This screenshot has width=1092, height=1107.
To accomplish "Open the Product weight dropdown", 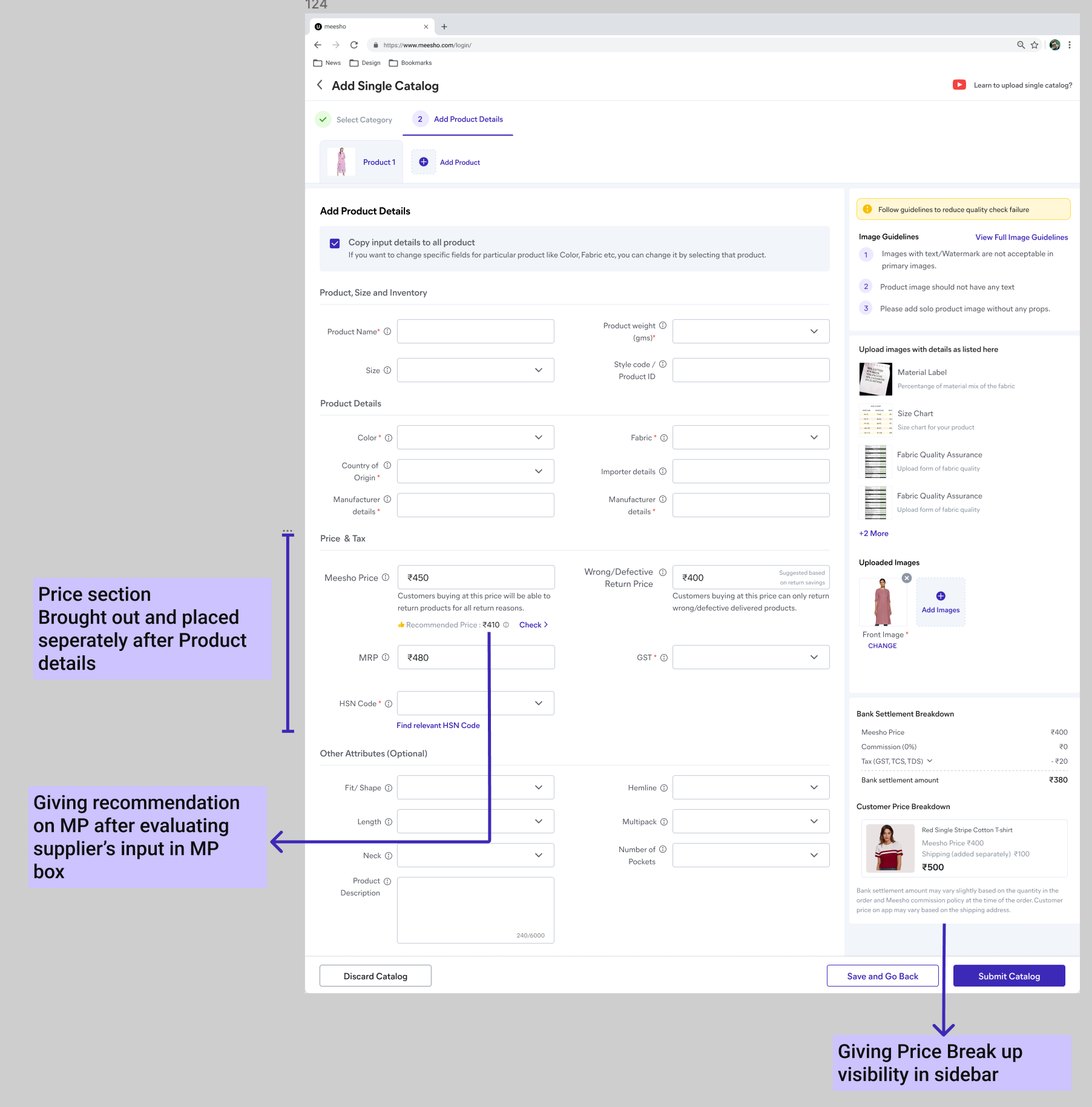I will 751,331.
